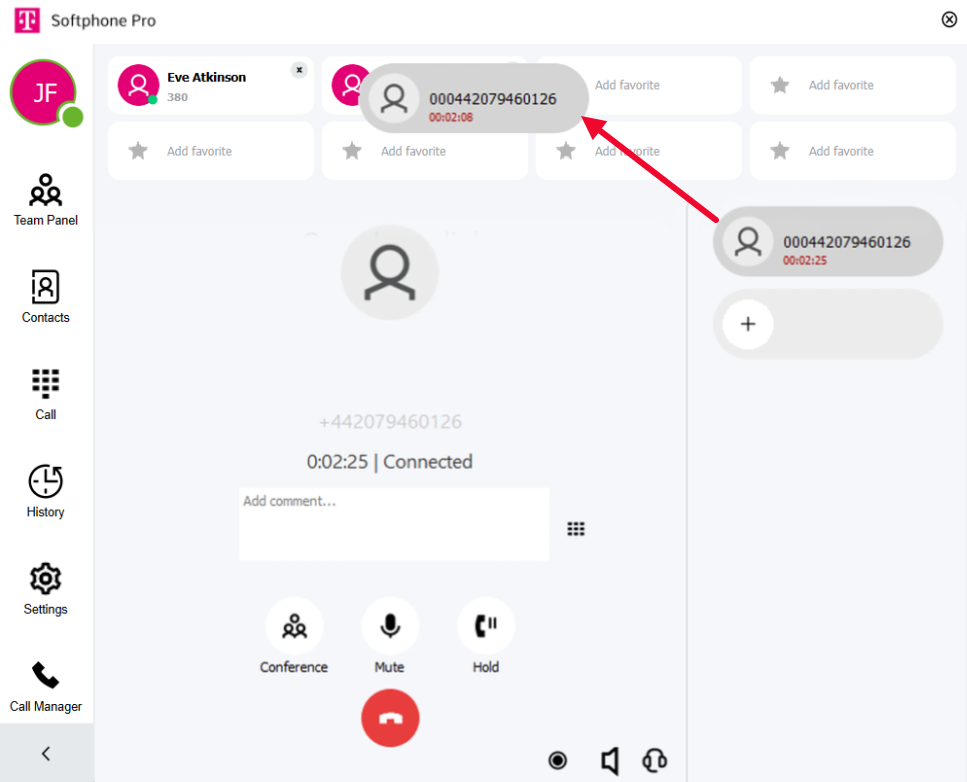The image size is (967, 782).
Task: Open headset device selection
Action: coord(655,760)
